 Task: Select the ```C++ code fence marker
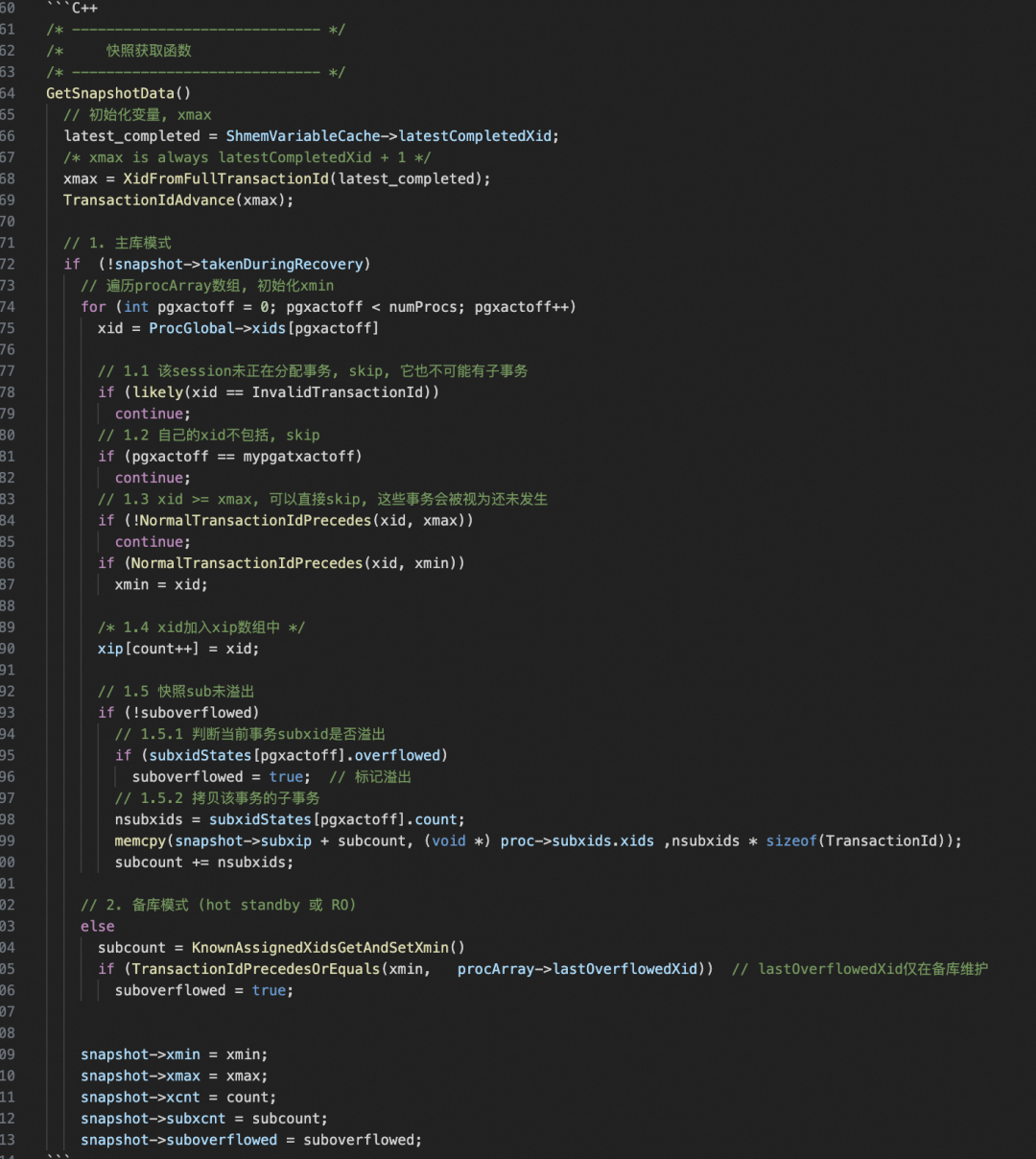point(72,8)
